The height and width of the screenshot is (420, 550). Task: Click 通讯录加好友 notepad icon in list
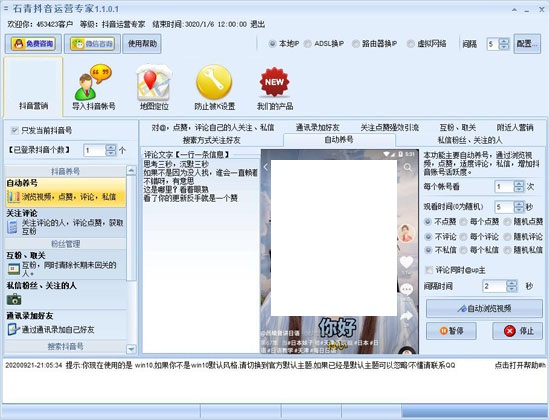(14, 329)
